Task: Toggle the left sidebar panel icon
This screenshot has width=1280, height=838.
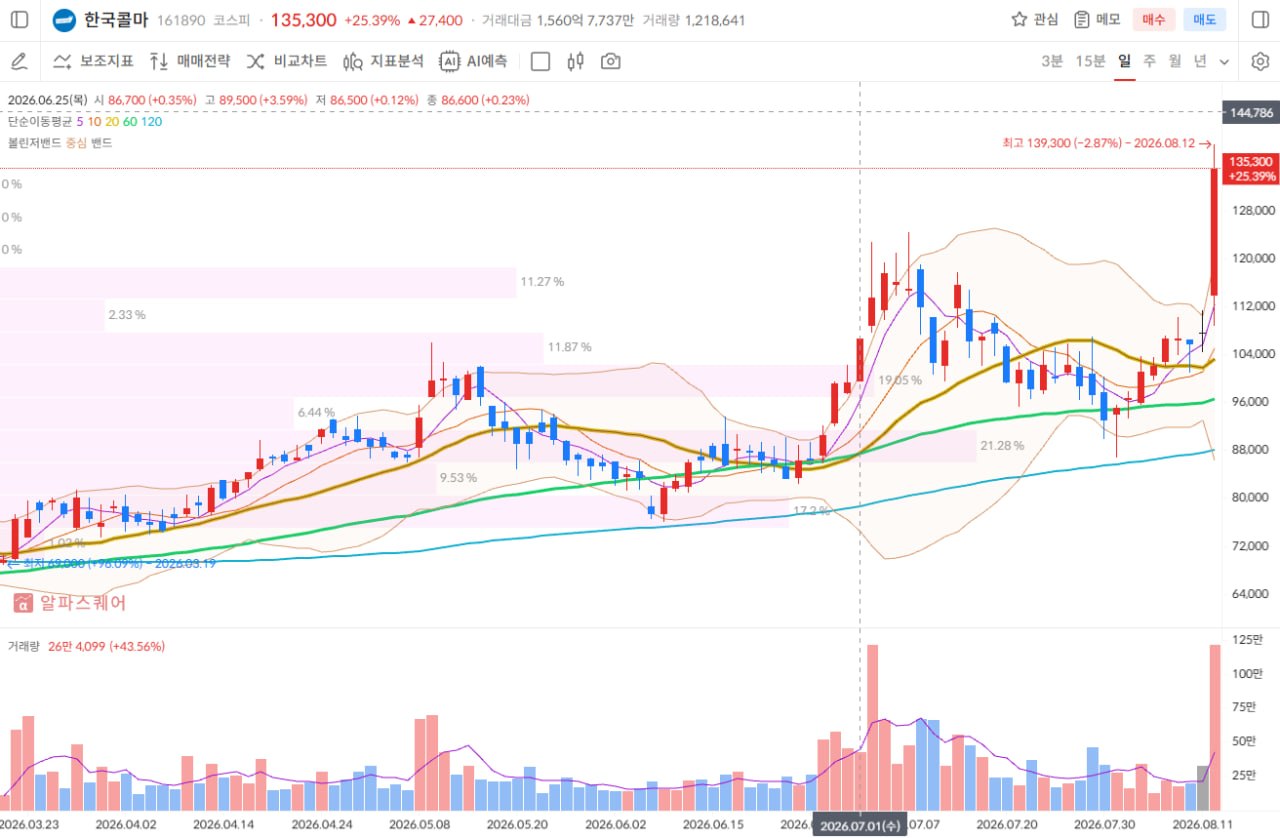Action: tap(20, 20)
